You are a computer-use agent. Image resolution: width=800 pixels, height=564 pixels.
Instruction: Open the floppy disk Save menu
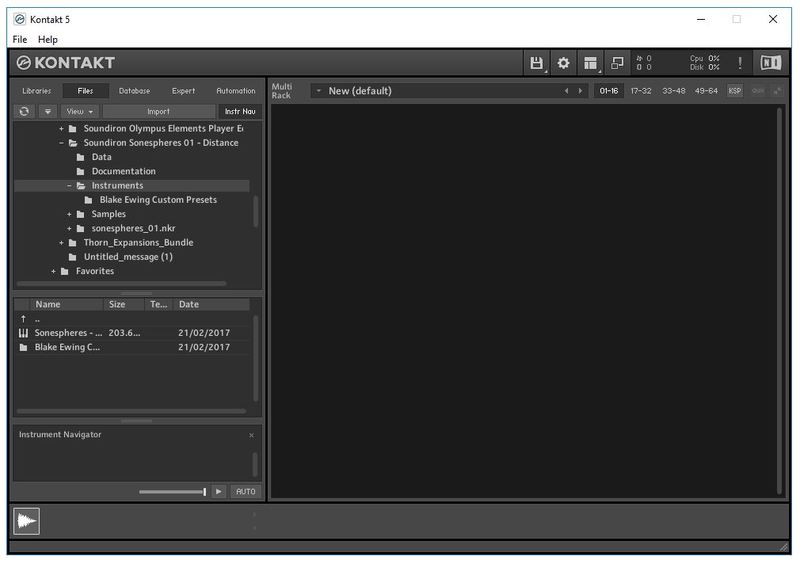click(x=537, y=63)
